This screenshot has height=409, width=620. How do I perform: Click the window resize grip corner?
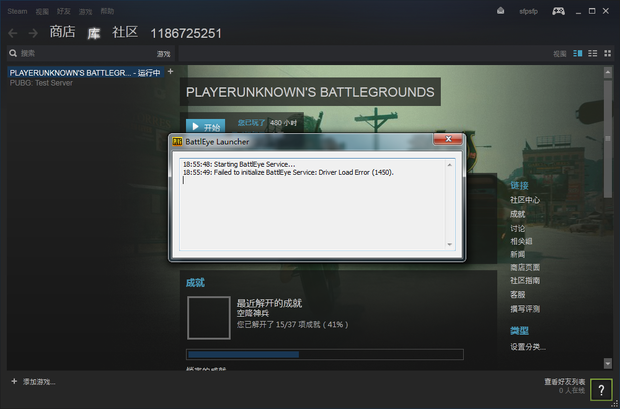coord(614,403)
